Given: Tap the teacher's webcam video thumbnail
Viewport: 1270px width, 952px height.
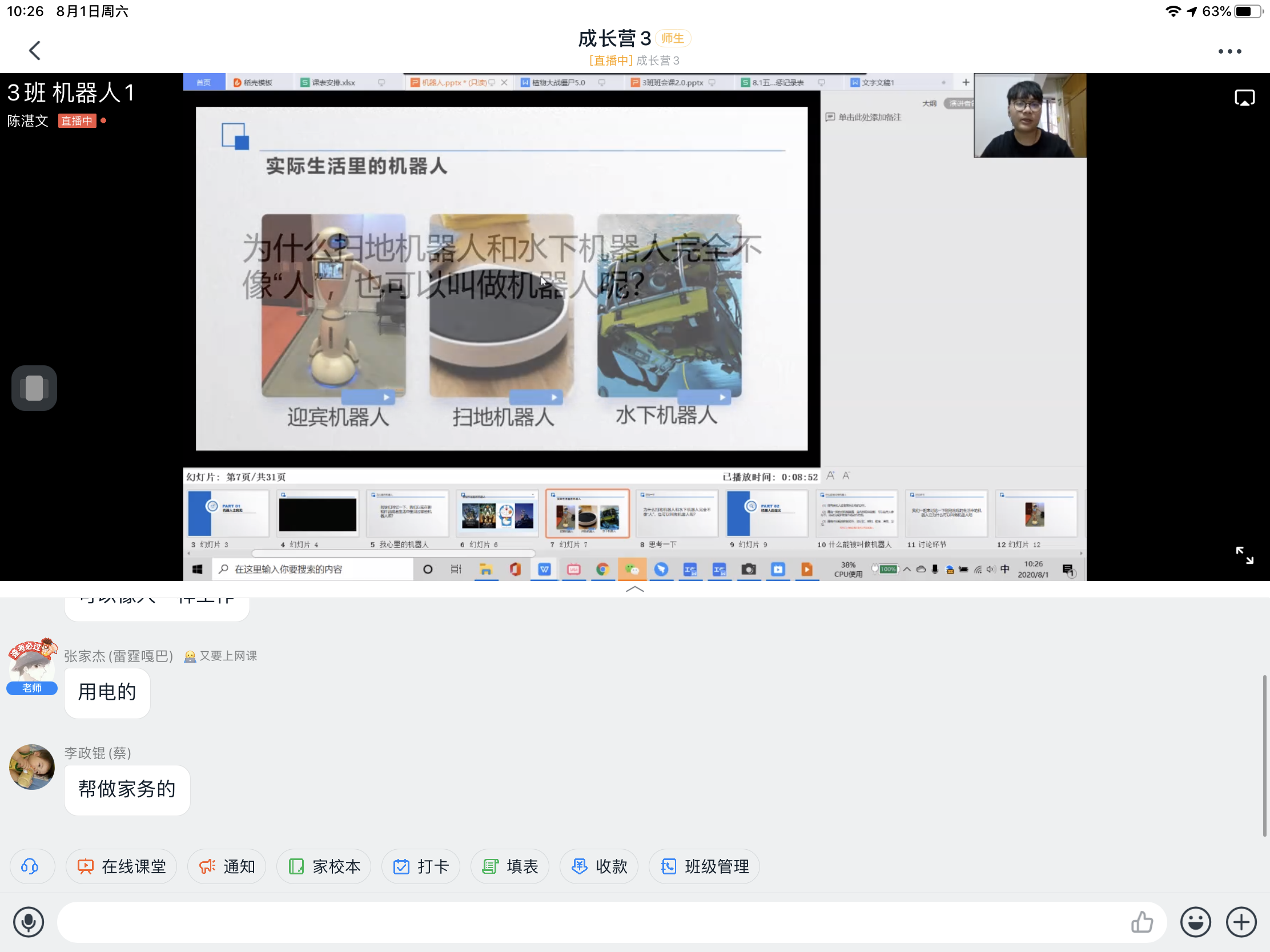Looking at the screenshot, I should coord(1030,115).
